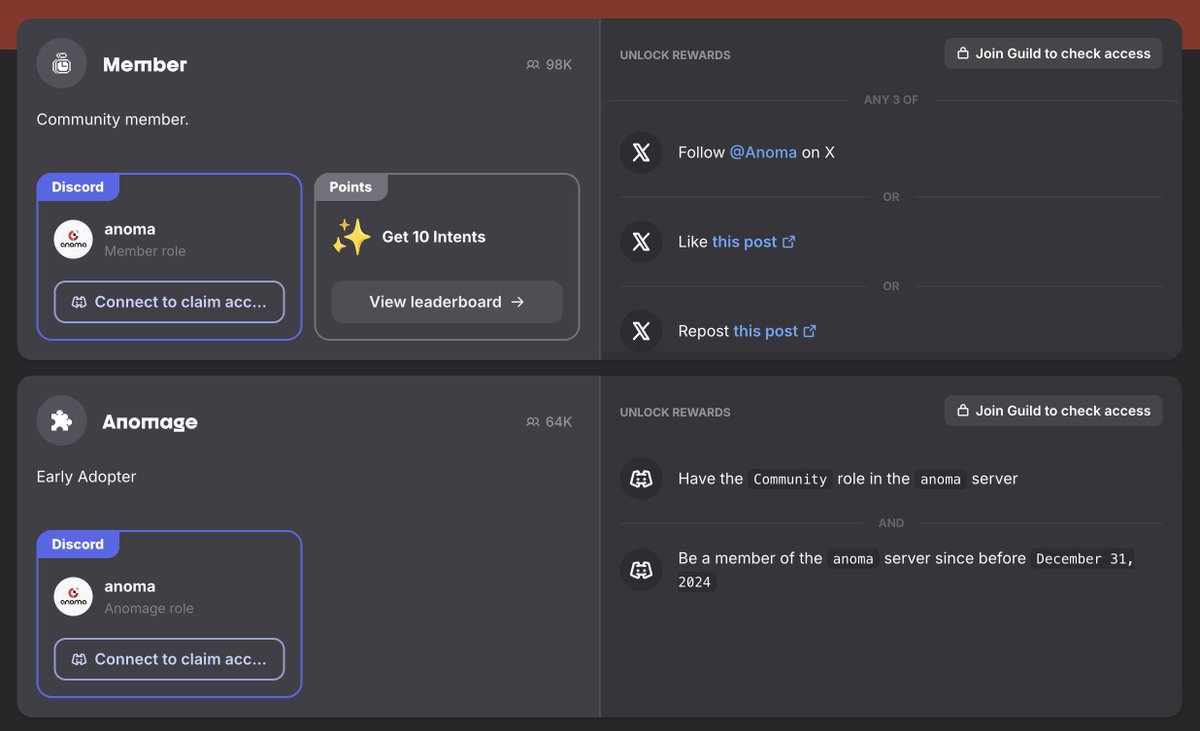Viewport: 1200px width, 731px height.
Task: Select the Points tab label on rewards card
Action: [x=351, y=187]
